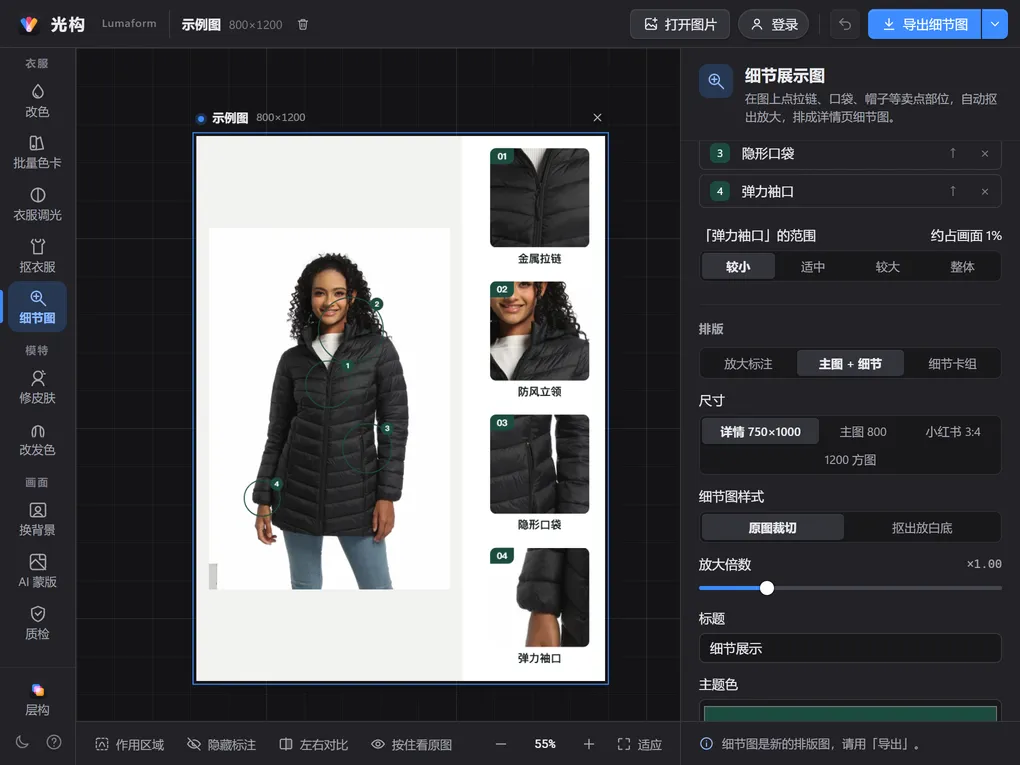Screen dimensions: 1020x765
Task: Choose size 小红书 3:4
Action: tap(953, 432)
